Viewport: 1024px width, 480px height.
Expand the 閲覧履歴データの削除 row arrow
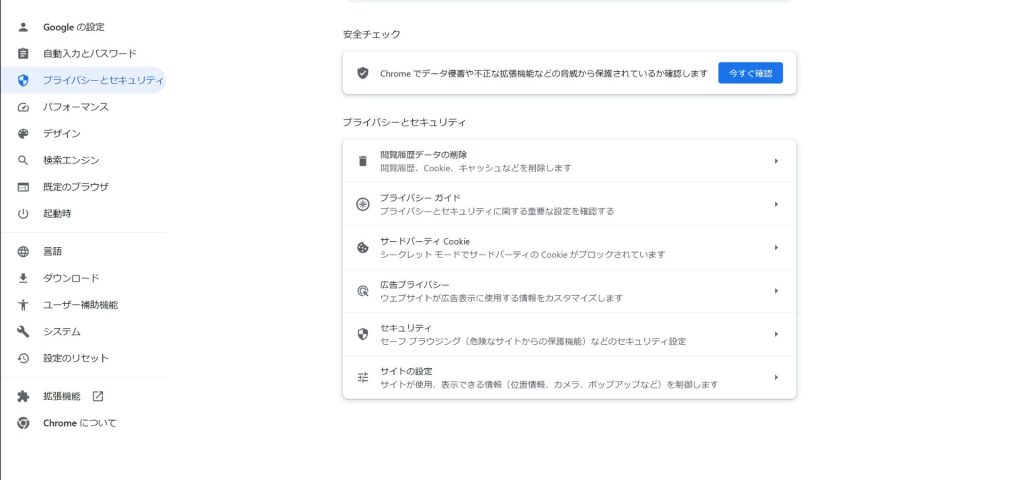tap(776, 161)
